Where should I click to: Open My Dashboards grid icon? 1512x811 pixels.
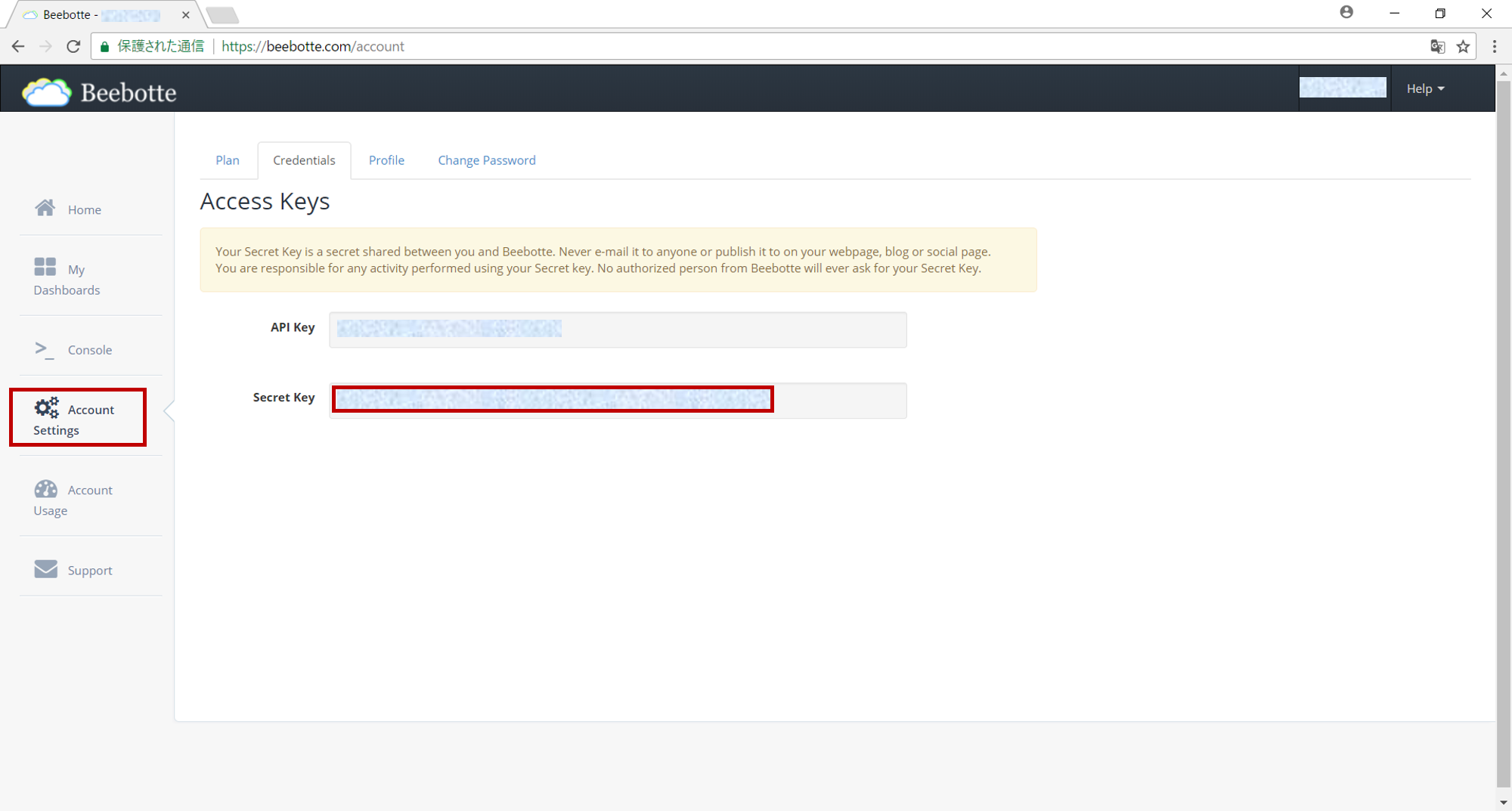(45, 267)
